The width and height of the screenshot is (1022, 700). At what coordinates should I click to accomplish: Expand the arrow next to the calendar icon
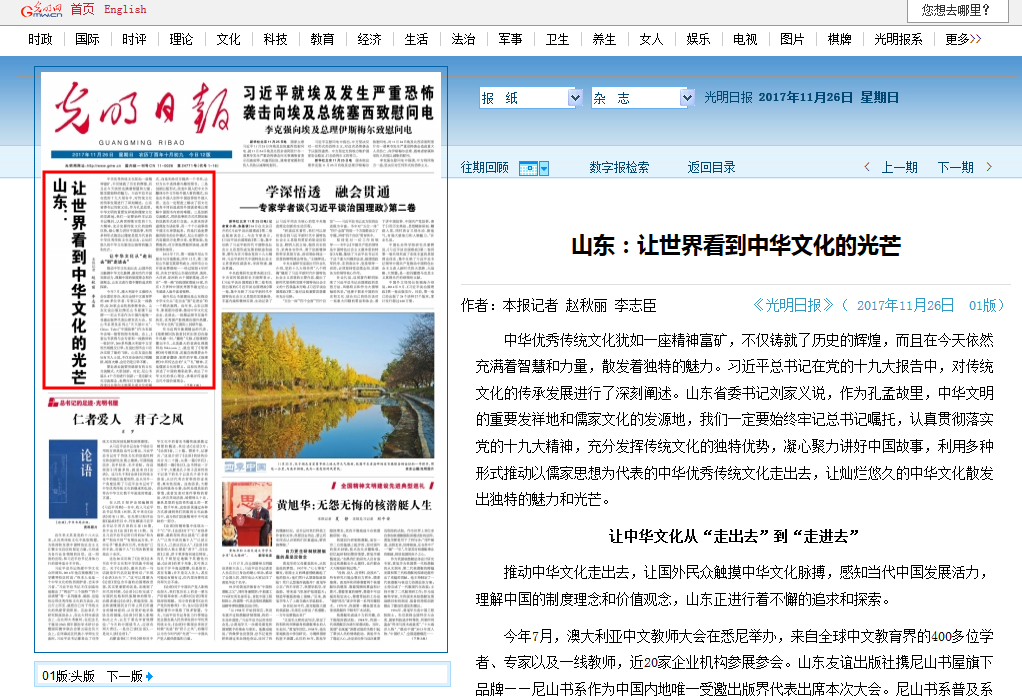pyautogui.click(x=544, y=168)
